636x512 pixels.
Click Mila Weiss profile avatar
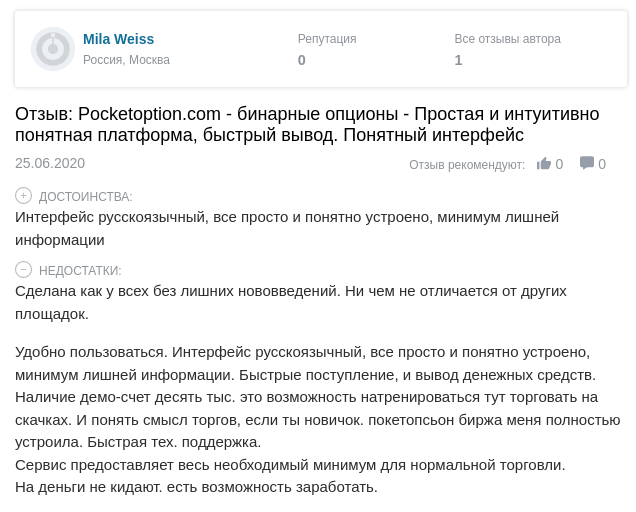point(53,49)
